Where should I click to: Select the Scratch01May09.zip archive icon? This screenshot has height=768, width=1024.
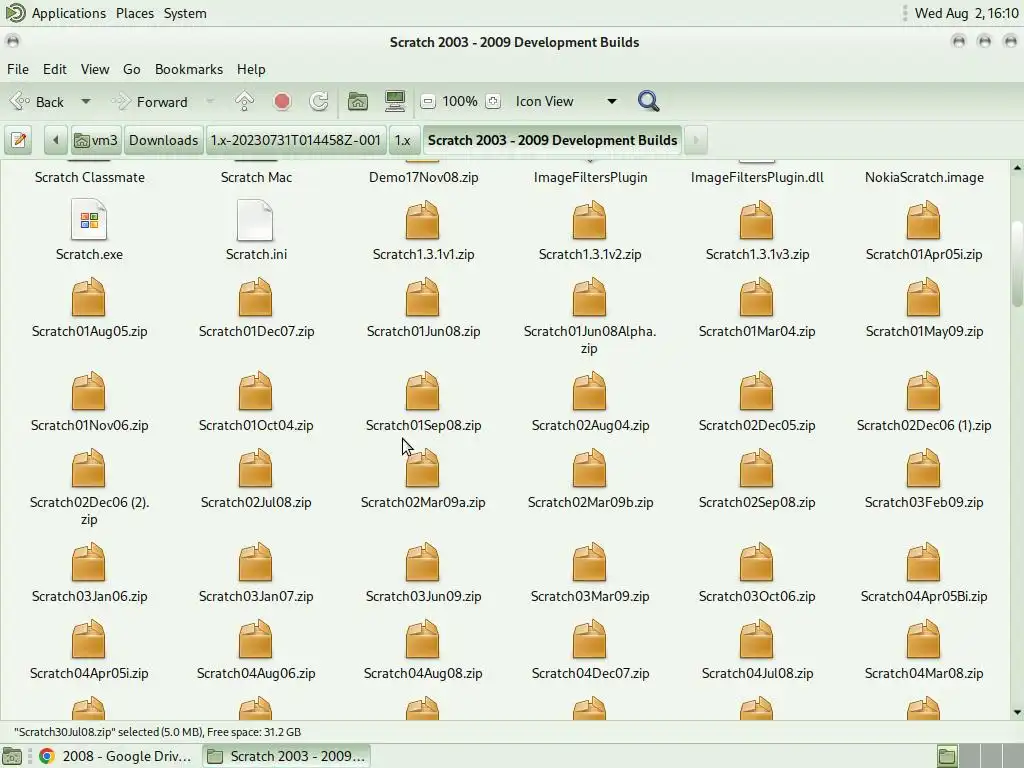click(x=923, y=297)
